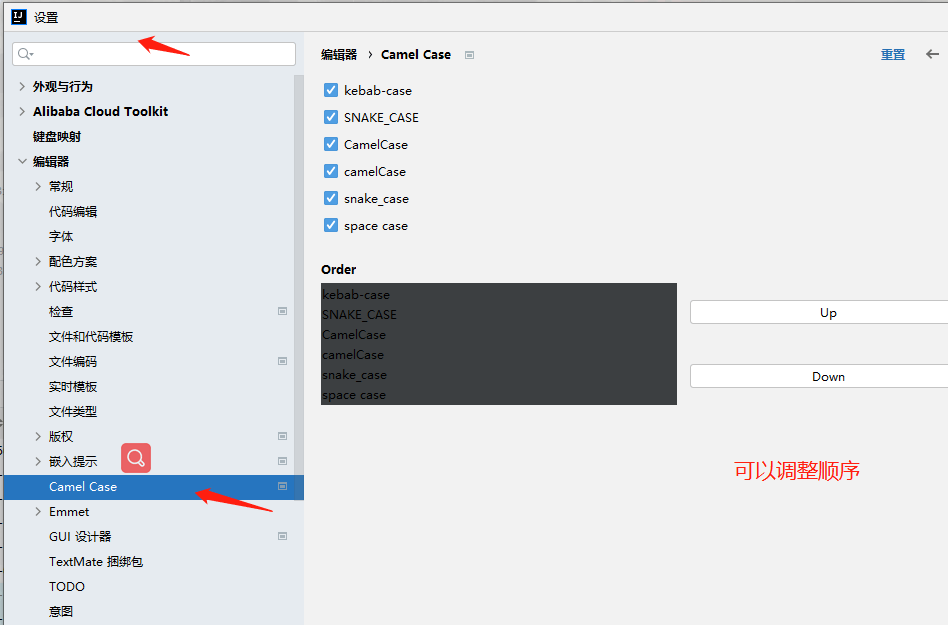
Task: Click the project-settings icon on 检查 row
Action: tap(282, 311)
